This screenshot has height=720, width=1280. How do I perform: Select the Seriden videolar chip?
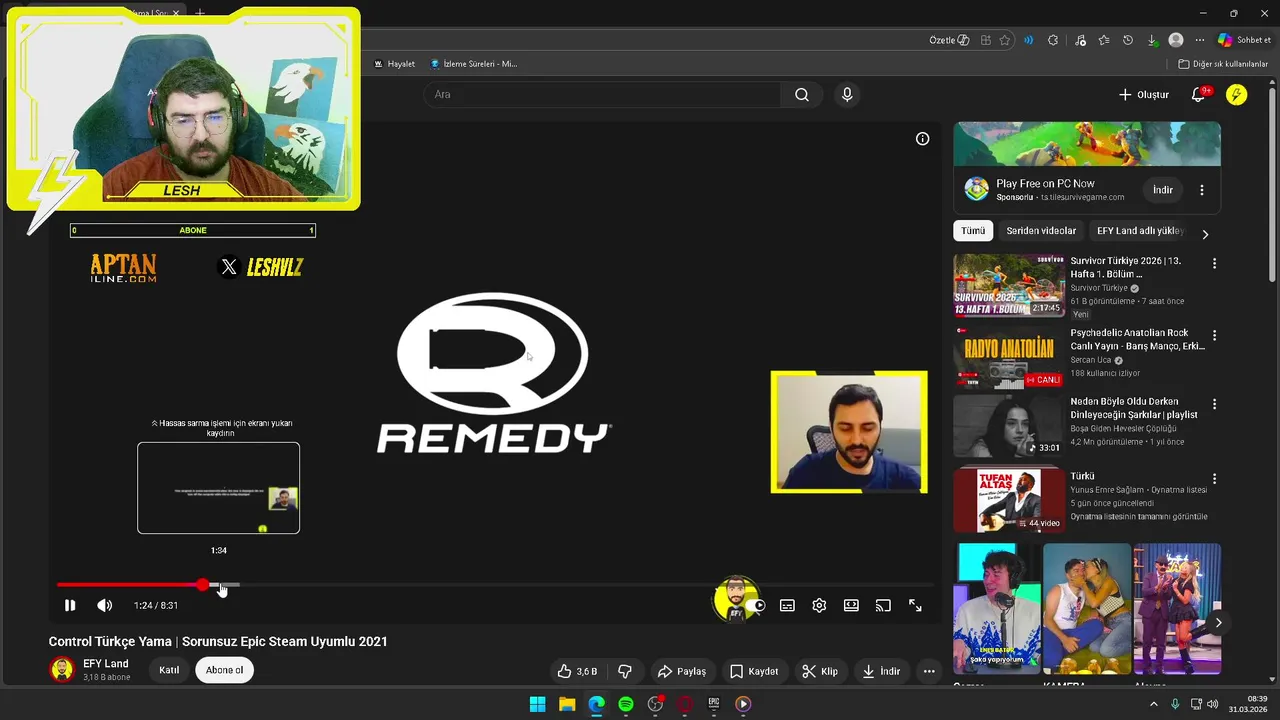(1041, 231)
